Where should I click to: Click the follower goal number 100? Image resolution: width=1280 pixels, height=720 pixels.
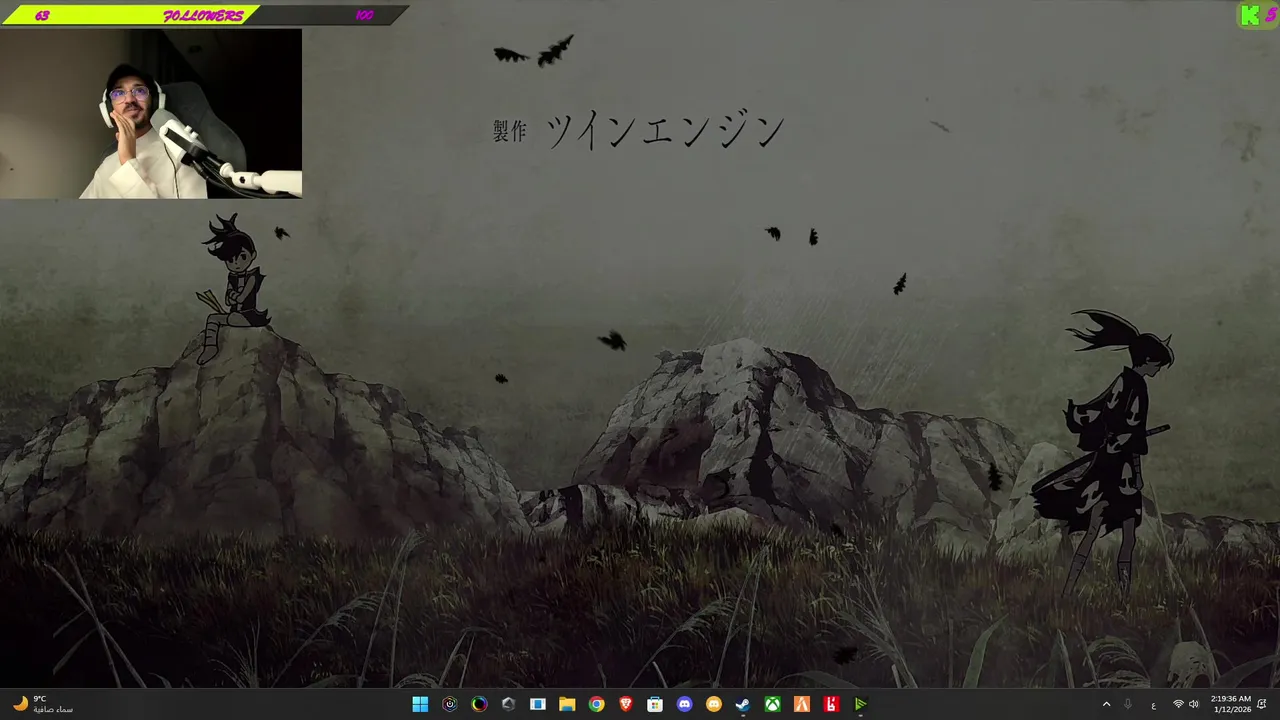tap(364, 16)
